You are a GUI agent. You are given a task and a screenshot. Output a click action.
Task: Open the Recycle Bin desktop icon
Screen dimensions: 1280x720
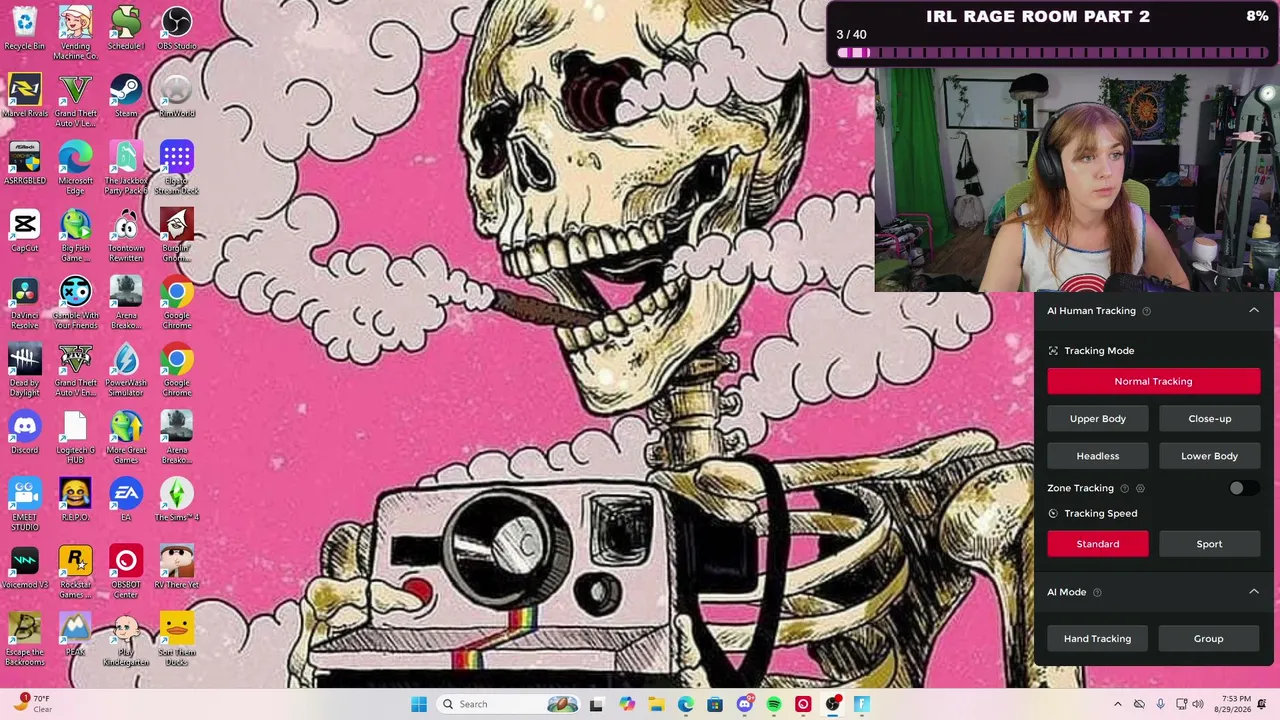coord(25,28)
